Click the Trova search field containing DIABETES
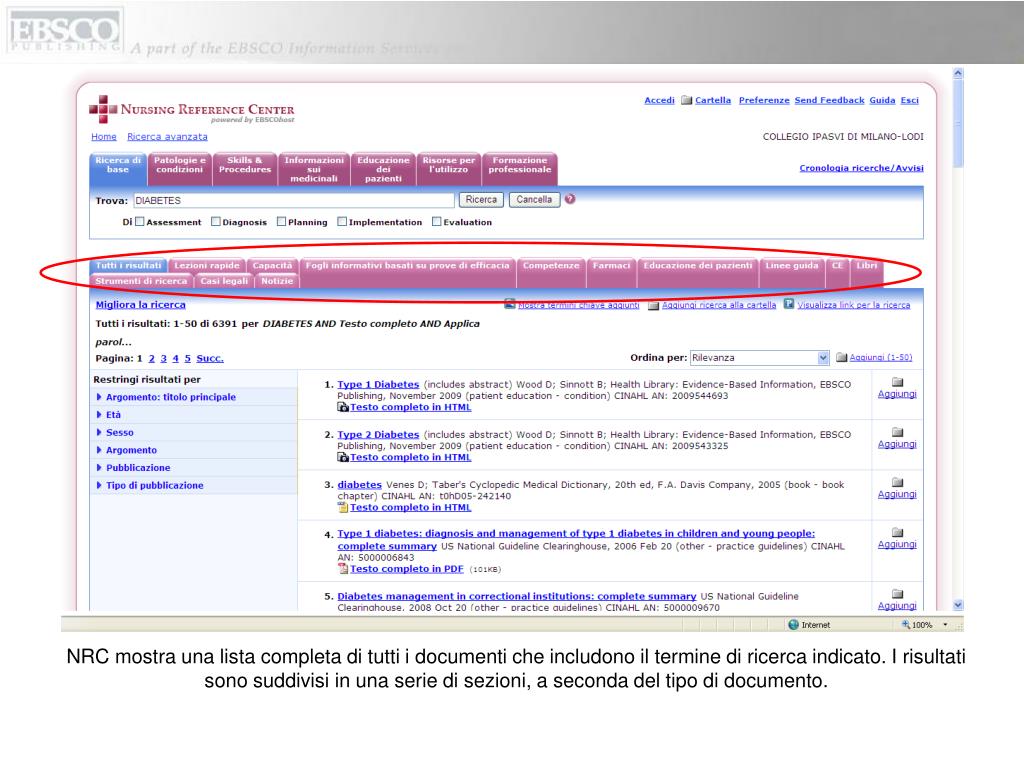This screenshot has width=1024, height=768. pos(294,200)
